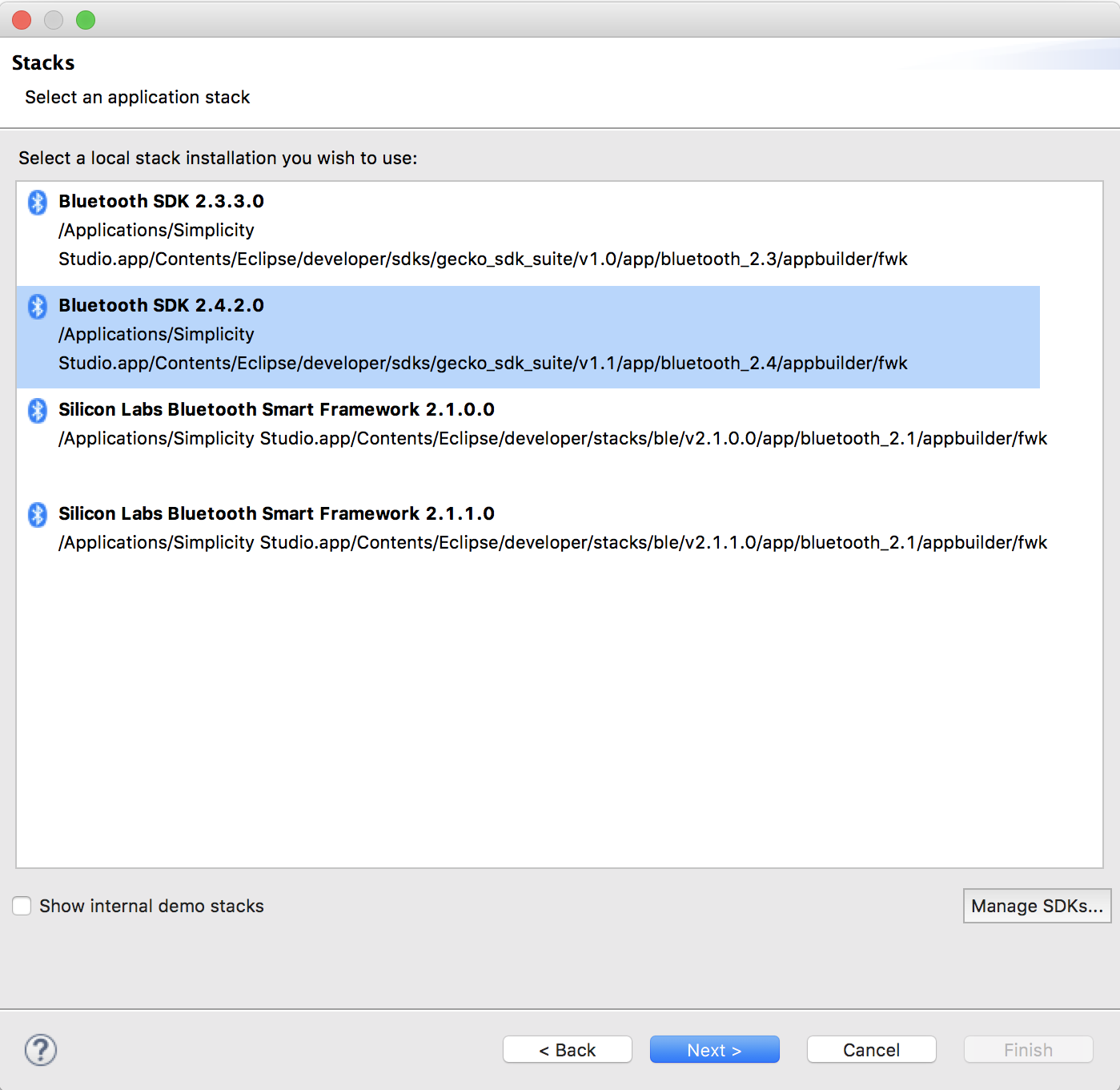Click Bluetooth icon beside Smart Framework 2.1.1.0
Screen dimensions: 1120x1090
click(x=38, y=514)
